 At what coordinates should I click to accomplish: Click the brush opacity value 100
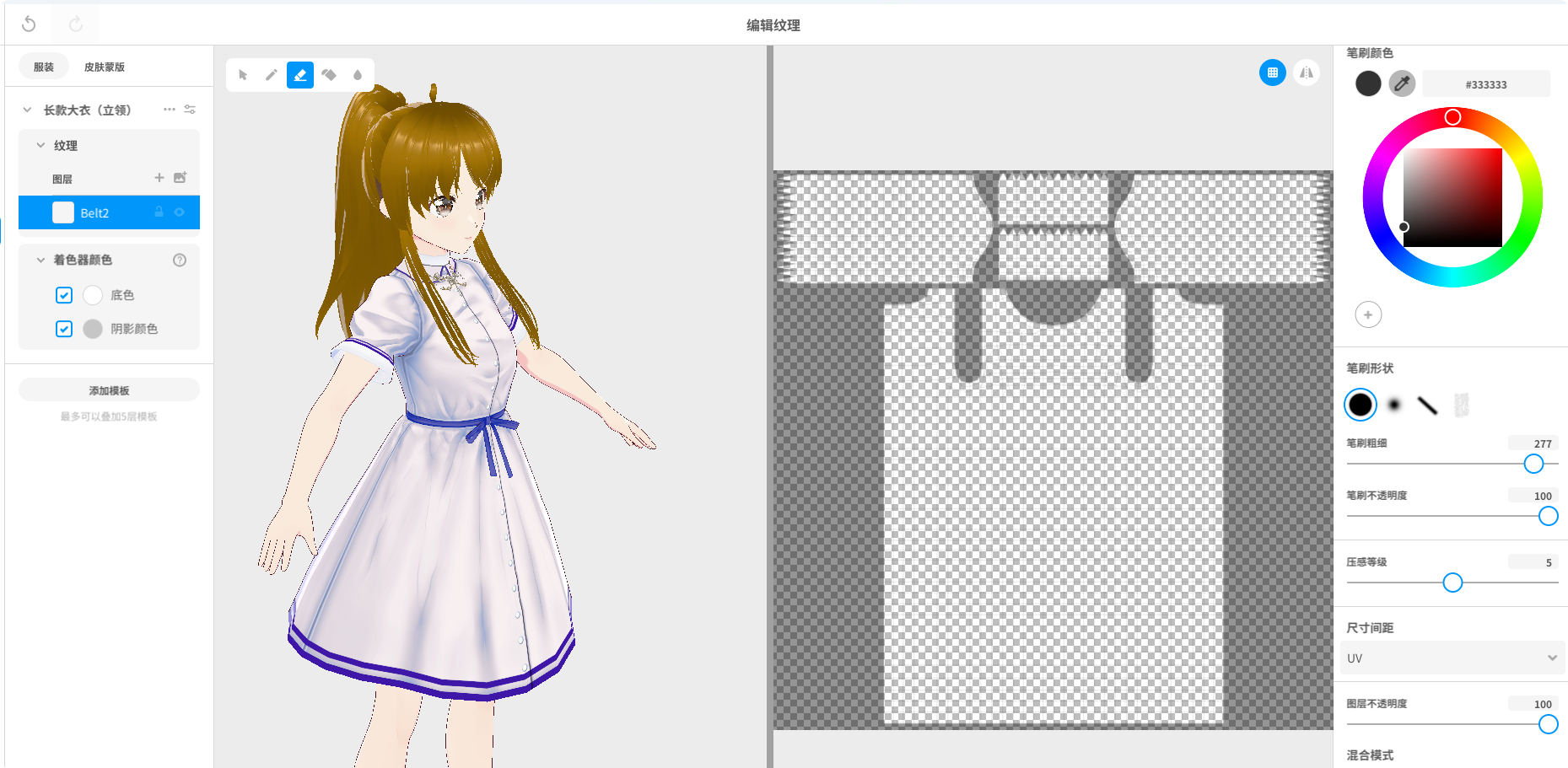point(1533,496)
